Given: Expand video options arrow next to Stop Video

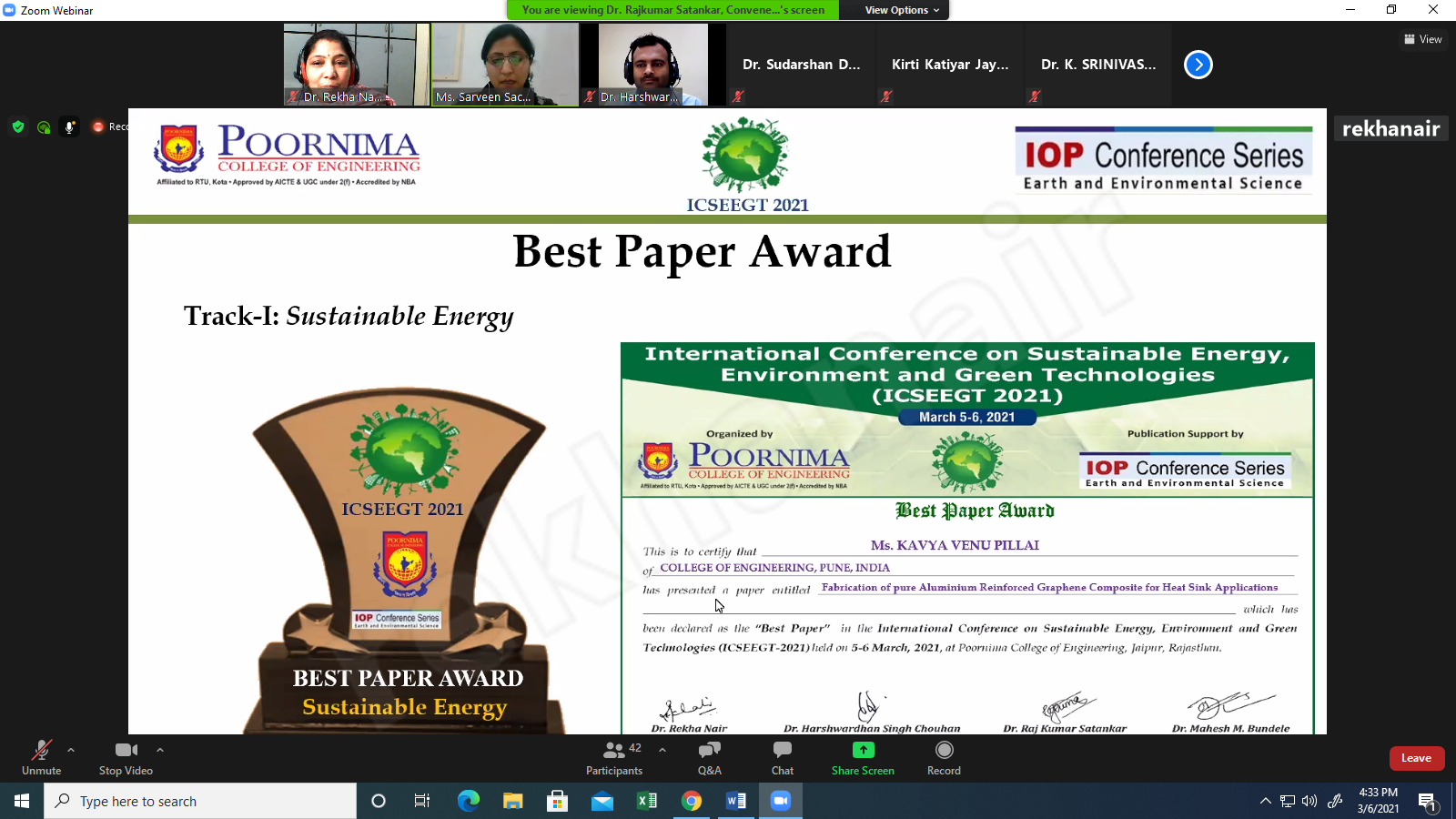Looking at the screenshot, I should [x=160, y=750].
